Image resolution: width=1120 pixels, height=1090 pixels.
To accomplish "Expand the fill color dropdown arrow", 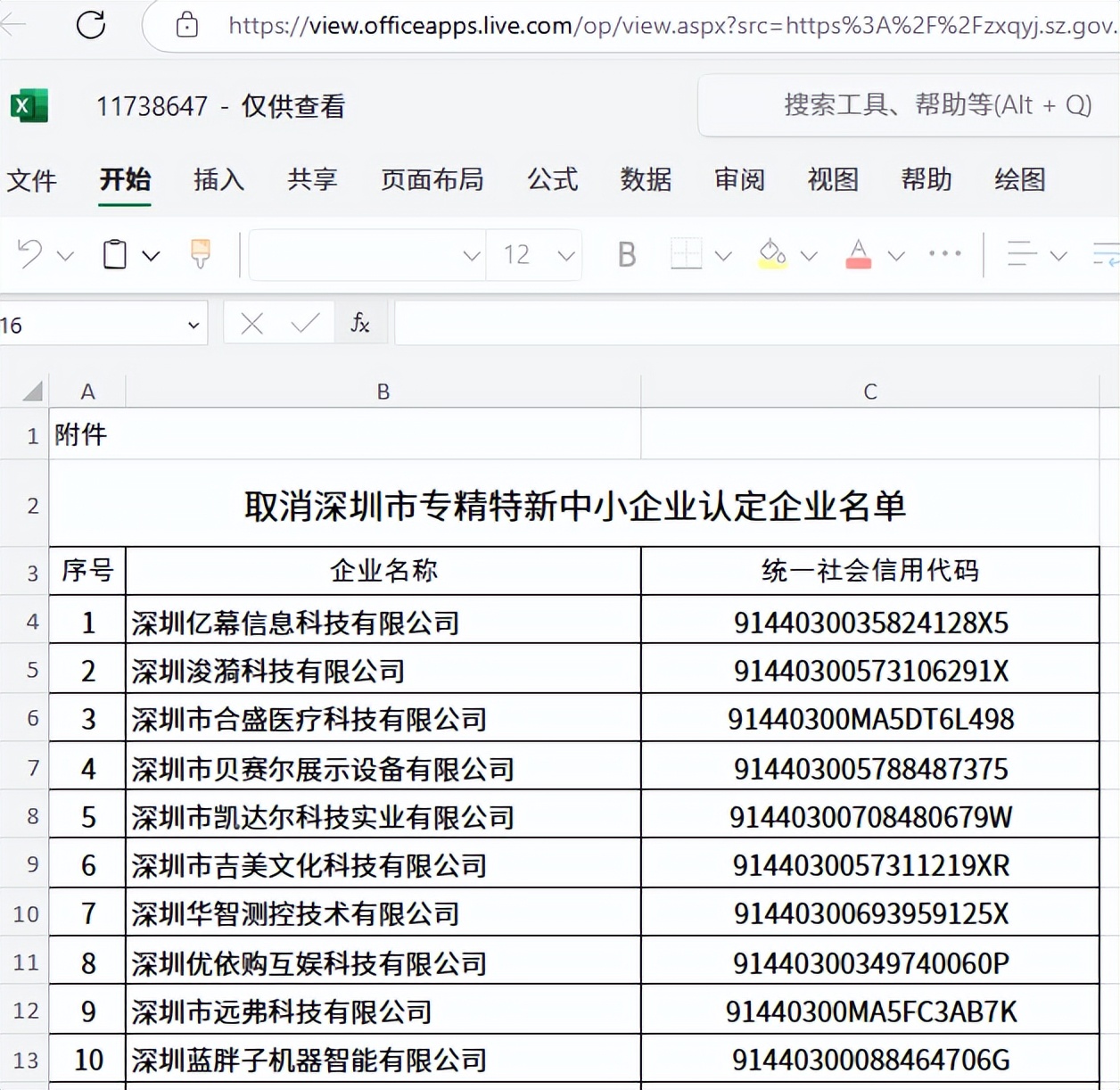I will [x=809, y=256].
